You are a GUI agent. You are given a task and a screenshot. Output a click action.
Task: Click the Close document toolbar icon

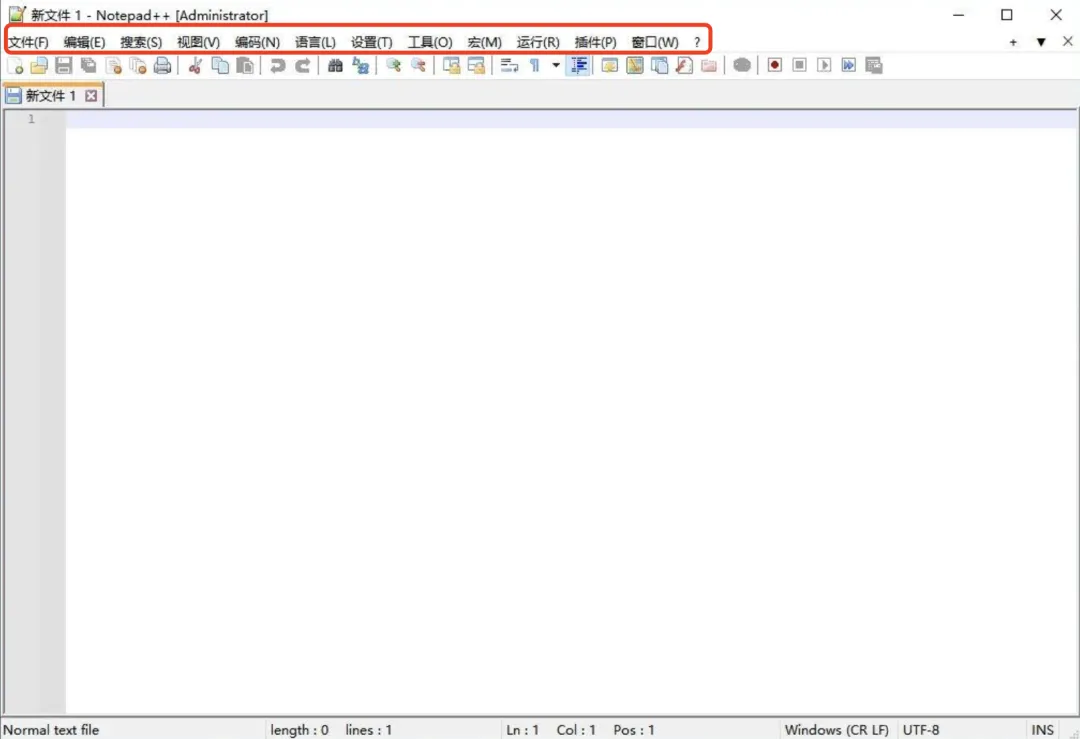click(x=114, y=65)
